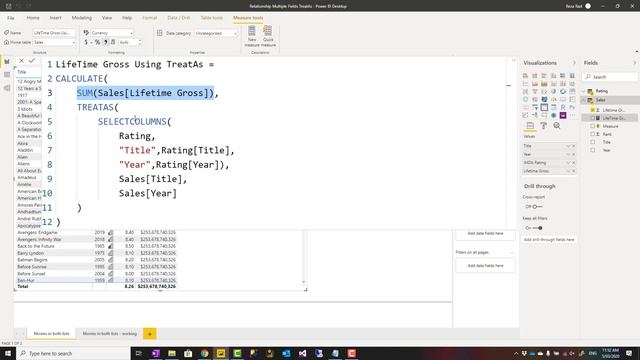Select the funnel chart visual

535,91
